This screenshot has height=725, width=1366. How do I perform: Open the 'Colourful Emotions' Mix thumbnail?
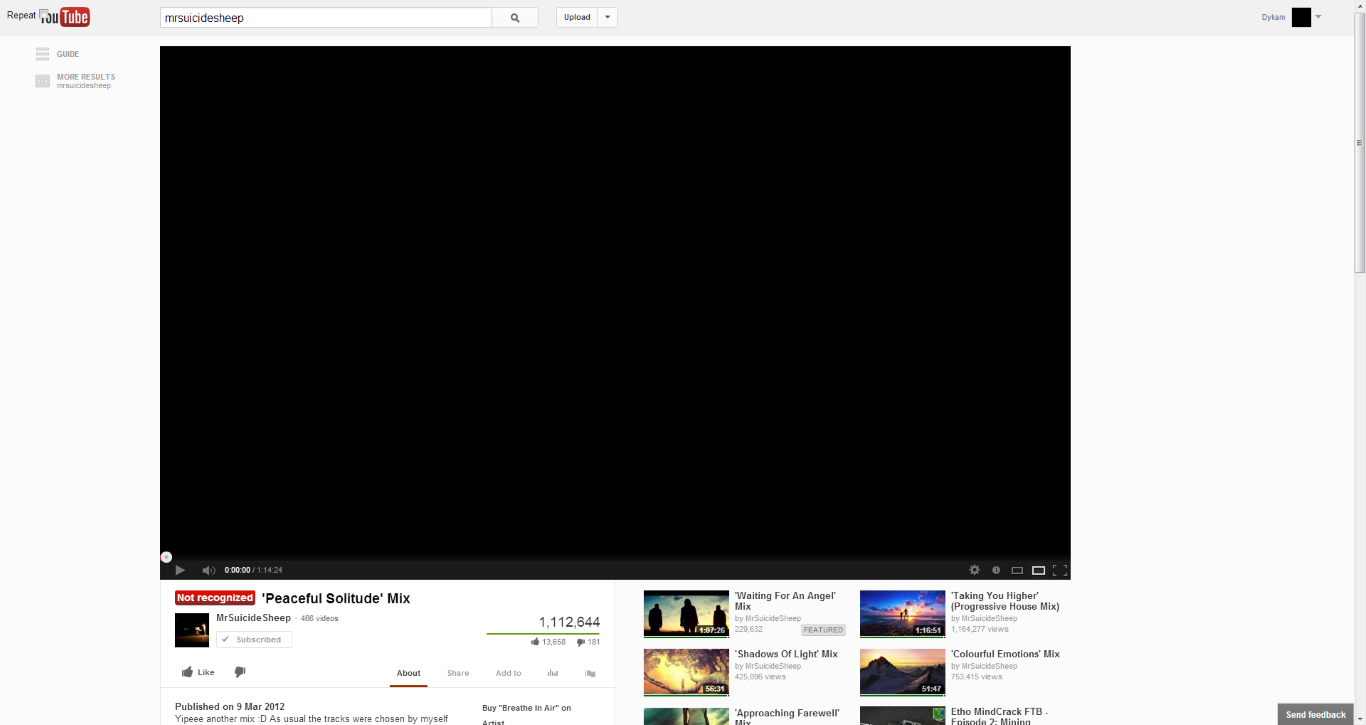(902, 672)
